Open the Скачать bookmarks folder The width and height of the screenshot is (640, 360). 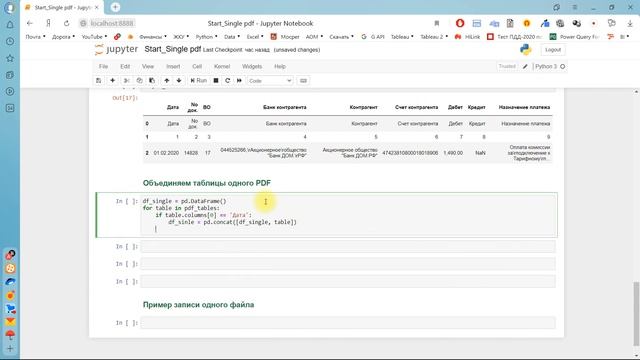[x=341, y=37]
